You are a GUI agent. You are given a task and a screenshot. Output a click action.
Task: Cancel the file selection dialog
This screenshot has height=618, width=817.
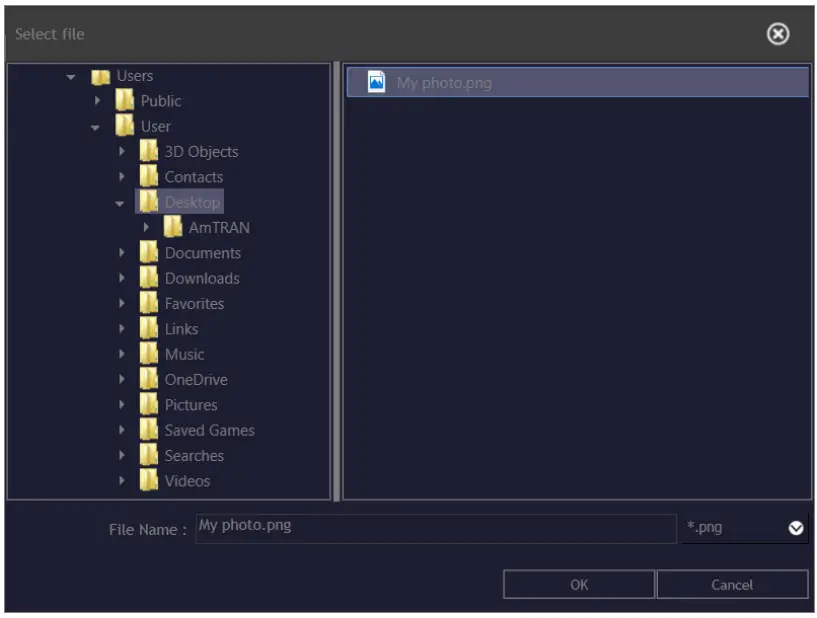732,584
